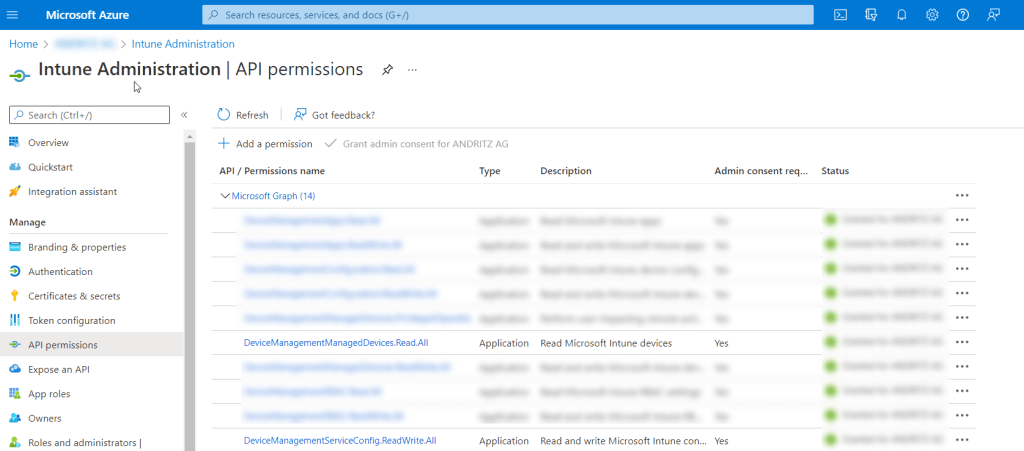
Task: Open the directory and subscription filter icon
Action: (x=871, y=15)
